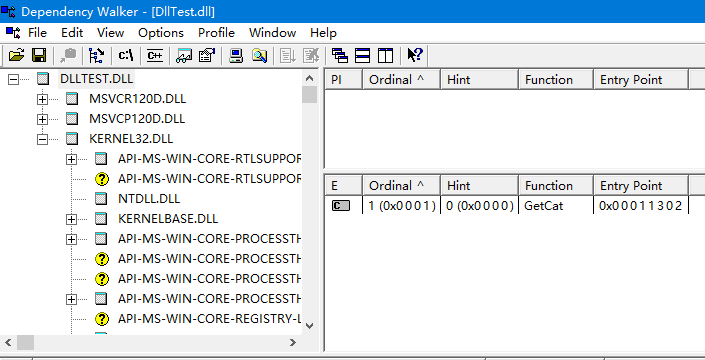Screen dimensions: 705x360
Task: Sort exports list by E column
Action: point(344,186)
